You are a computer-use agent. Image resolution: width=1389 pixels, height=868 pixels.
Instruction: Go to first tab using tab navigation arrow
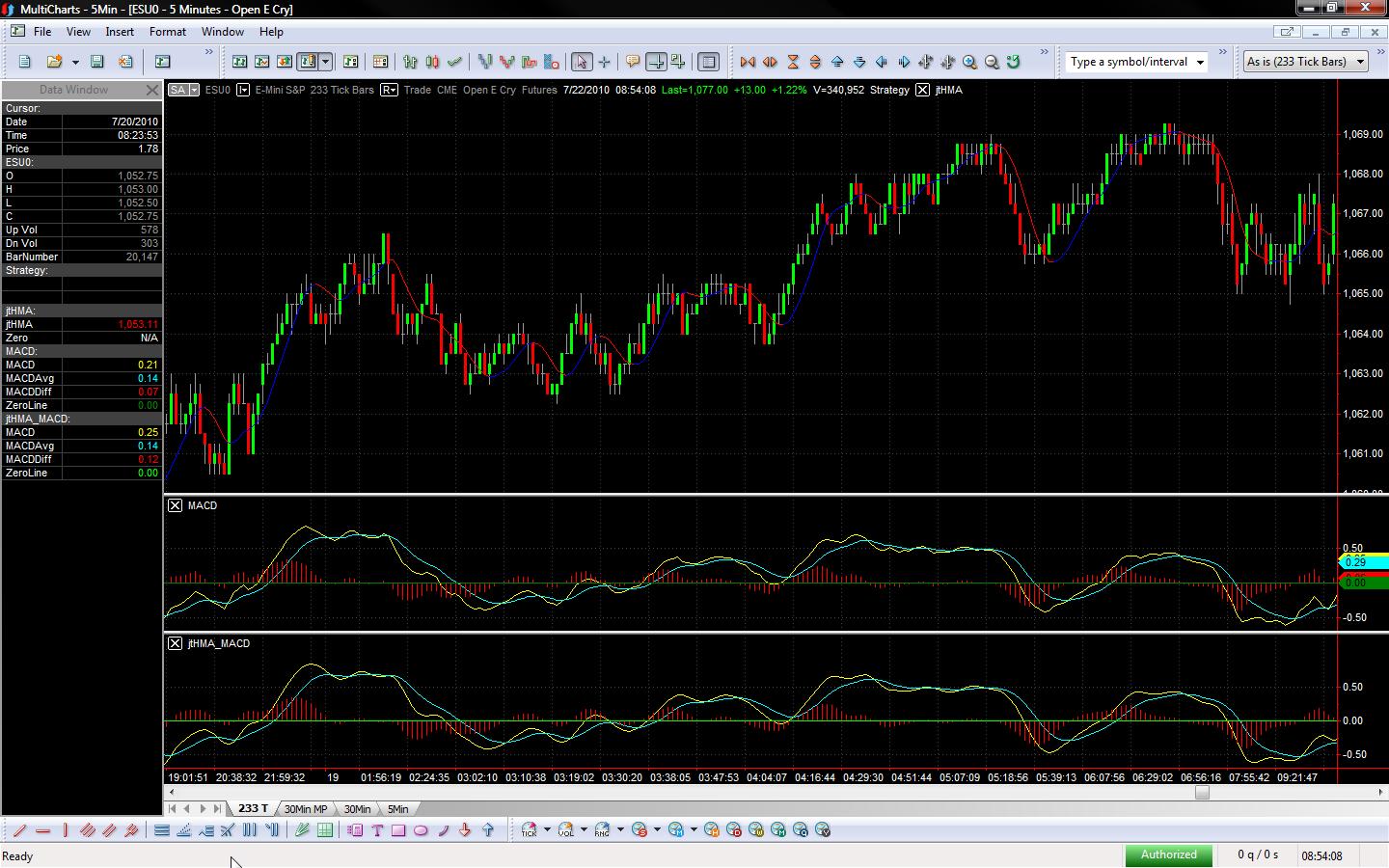coord(173,809)
